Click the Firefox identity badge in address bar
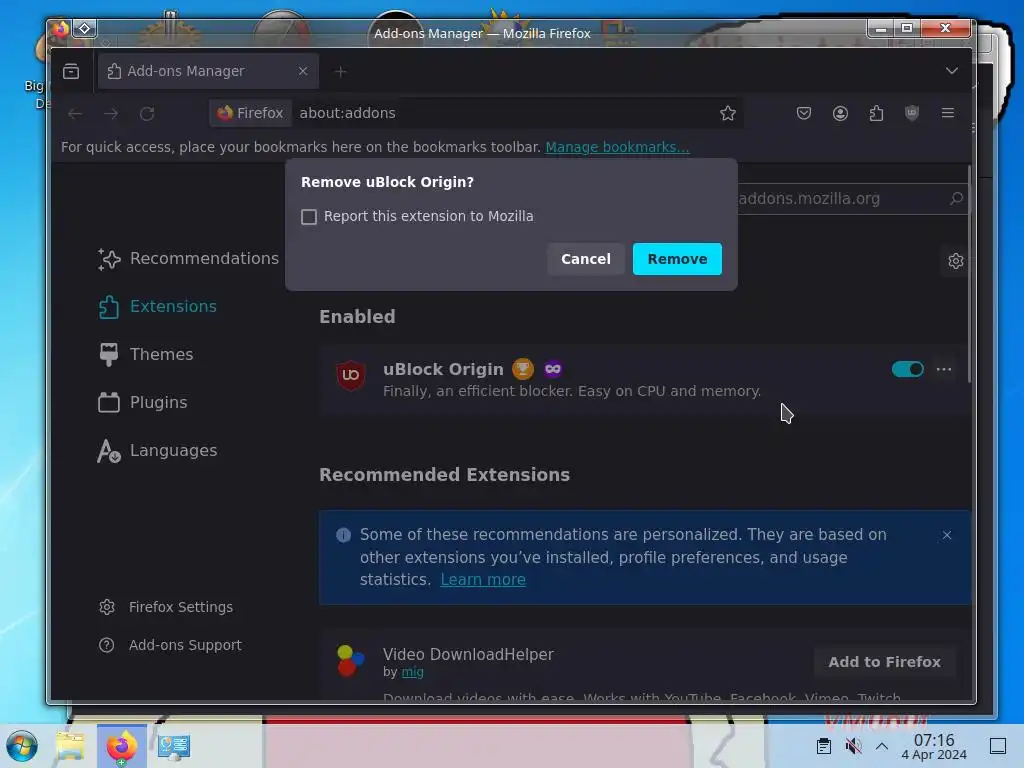 [251, 113]
